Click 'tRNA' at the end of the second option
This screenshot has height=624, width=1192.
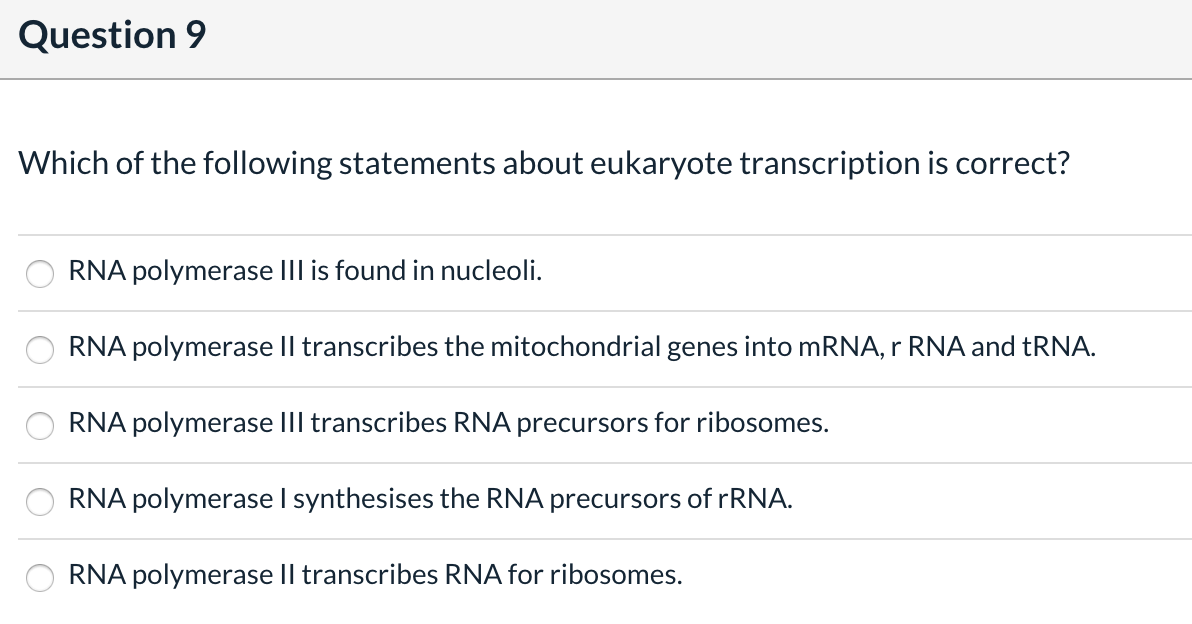click(1057, 347)
